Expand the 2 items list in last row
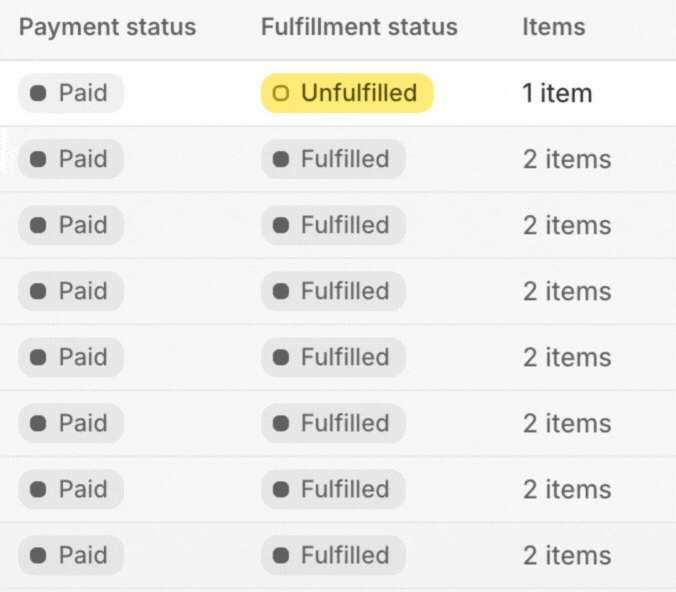Screen dimensions: 676x592 (567, 555)
